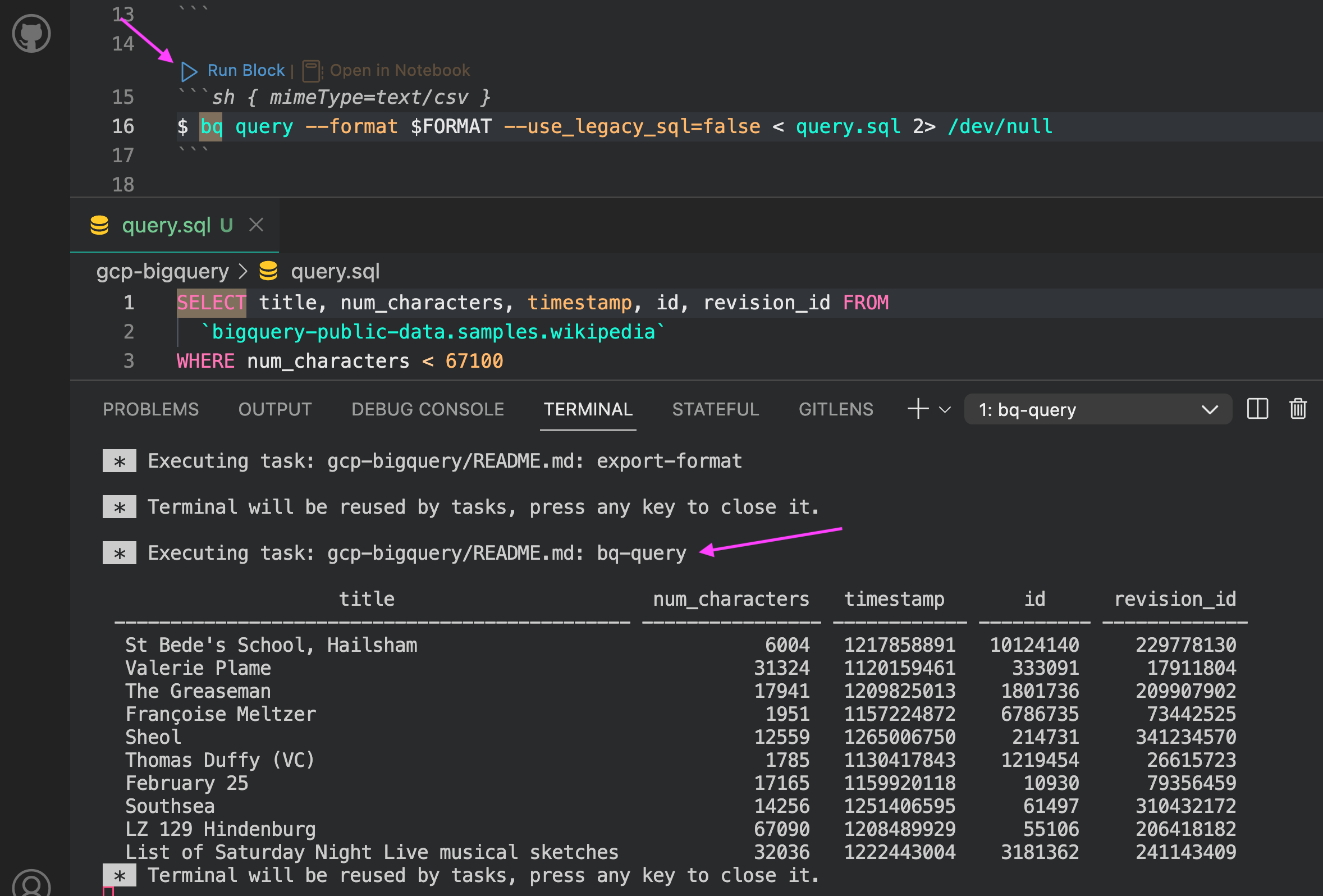Image resolution: width=1323 pixels, height=896 pixels.
Task: Open the Accounts icon in activity bar
Action: tap(31, 883)
